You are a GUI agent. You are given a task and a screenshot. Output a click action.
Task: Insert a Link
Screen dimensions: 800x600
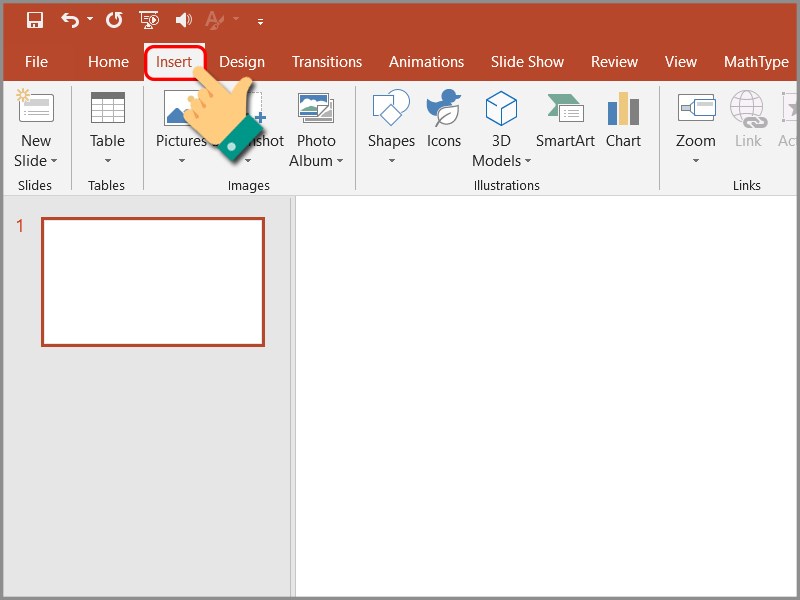coord(747,120)
